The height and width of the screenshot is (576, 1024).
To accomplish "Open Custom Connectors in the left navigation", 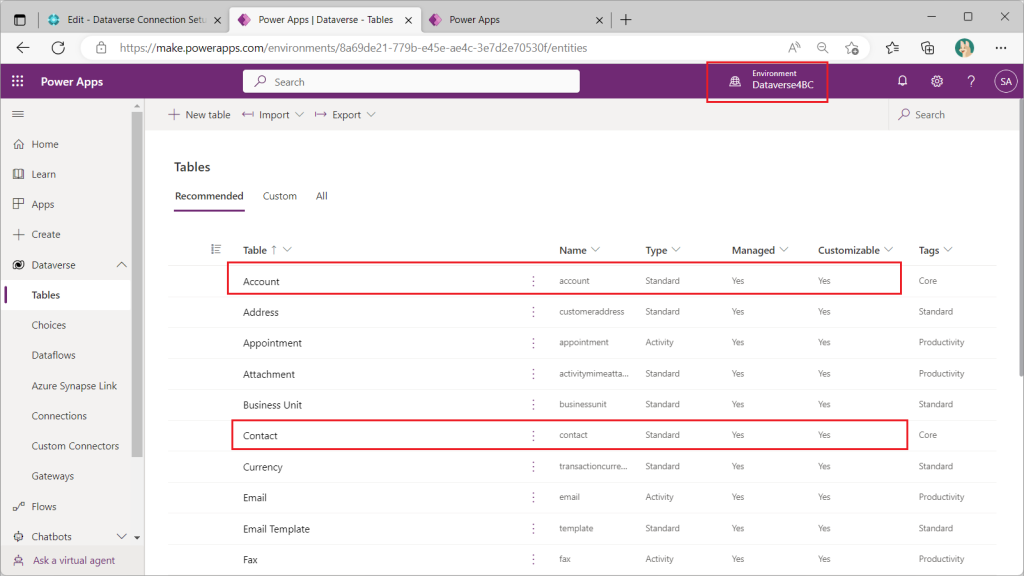I will pos(75,446).
